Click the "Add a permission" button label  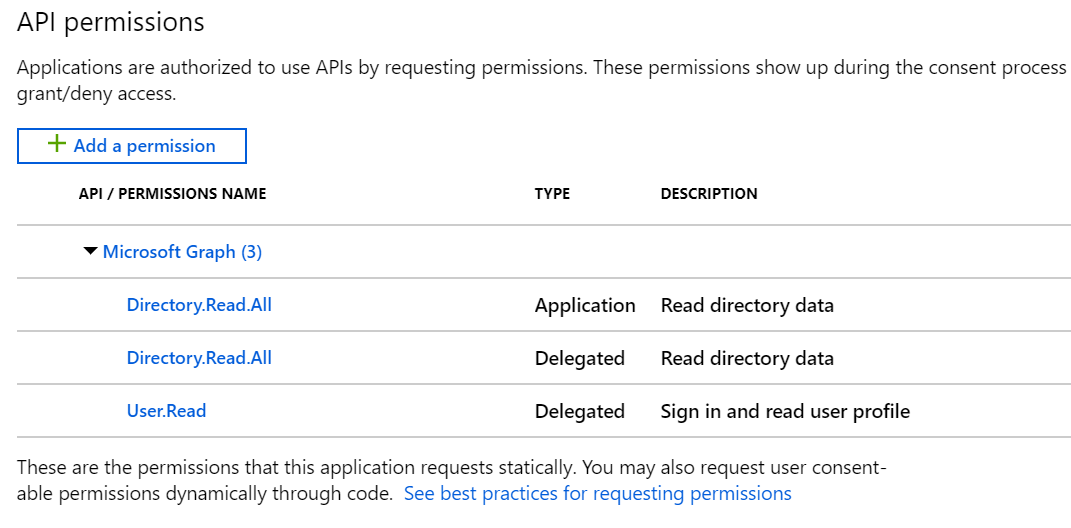coord(145,146)
